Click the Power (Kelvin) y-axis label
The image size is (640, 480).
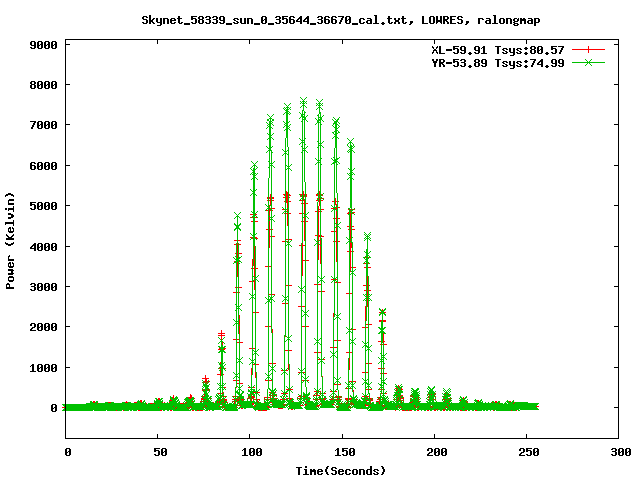pos(10,241)
